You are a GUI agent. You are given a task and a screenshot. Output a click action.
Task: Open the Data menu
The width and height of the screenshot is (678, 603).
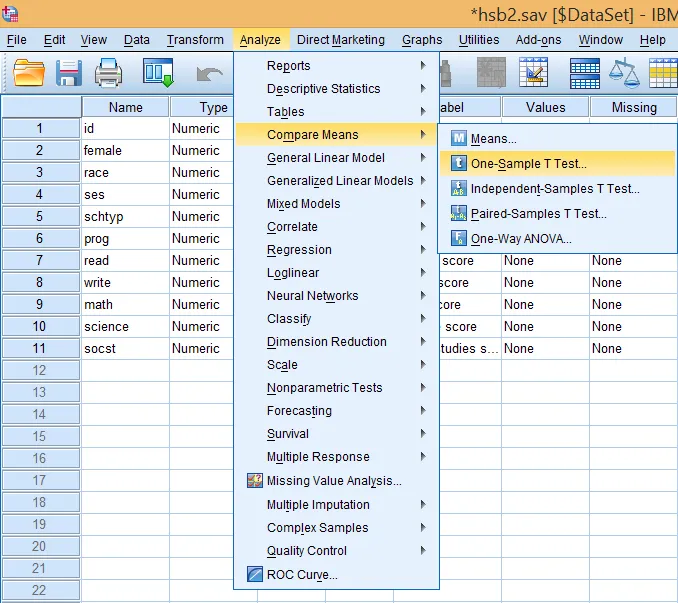pos(137,40)
